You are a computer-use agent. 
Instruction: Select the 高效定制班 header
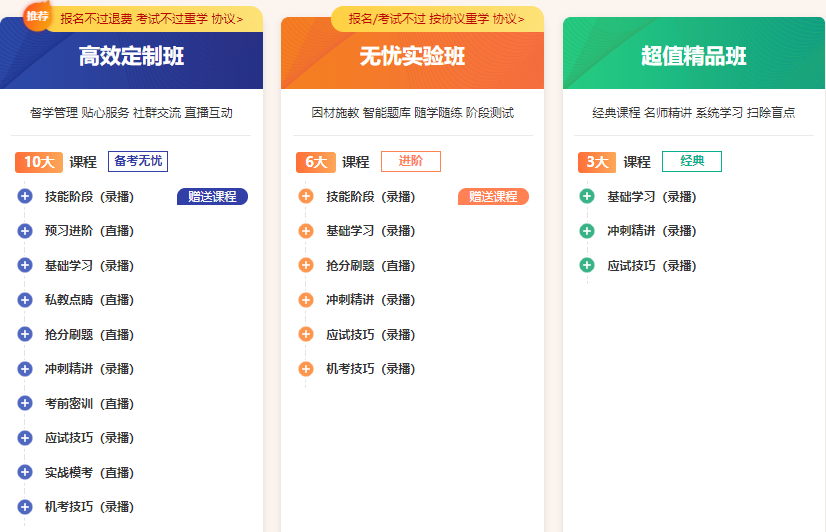(x=131, y=57)
